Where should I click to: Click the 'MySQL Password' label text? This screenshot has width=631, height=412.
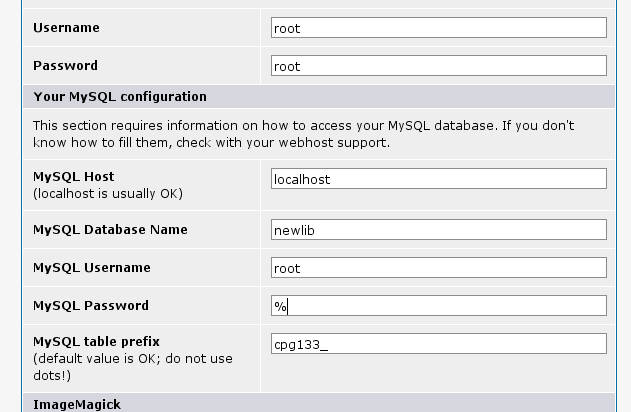90,306
